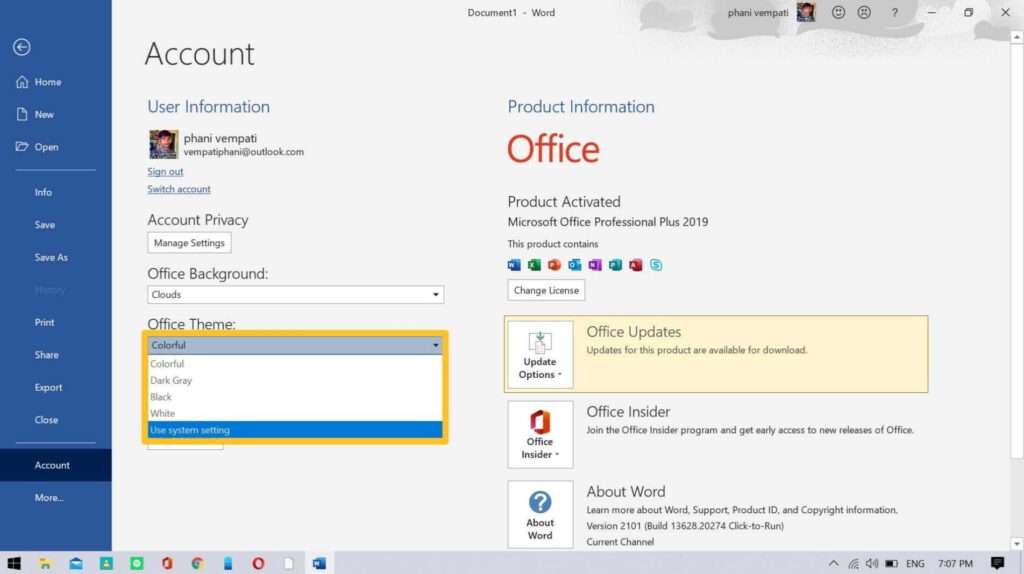Click the PowerPoint icon in product list
The image size is (1024, 574).
coord(554,264)
